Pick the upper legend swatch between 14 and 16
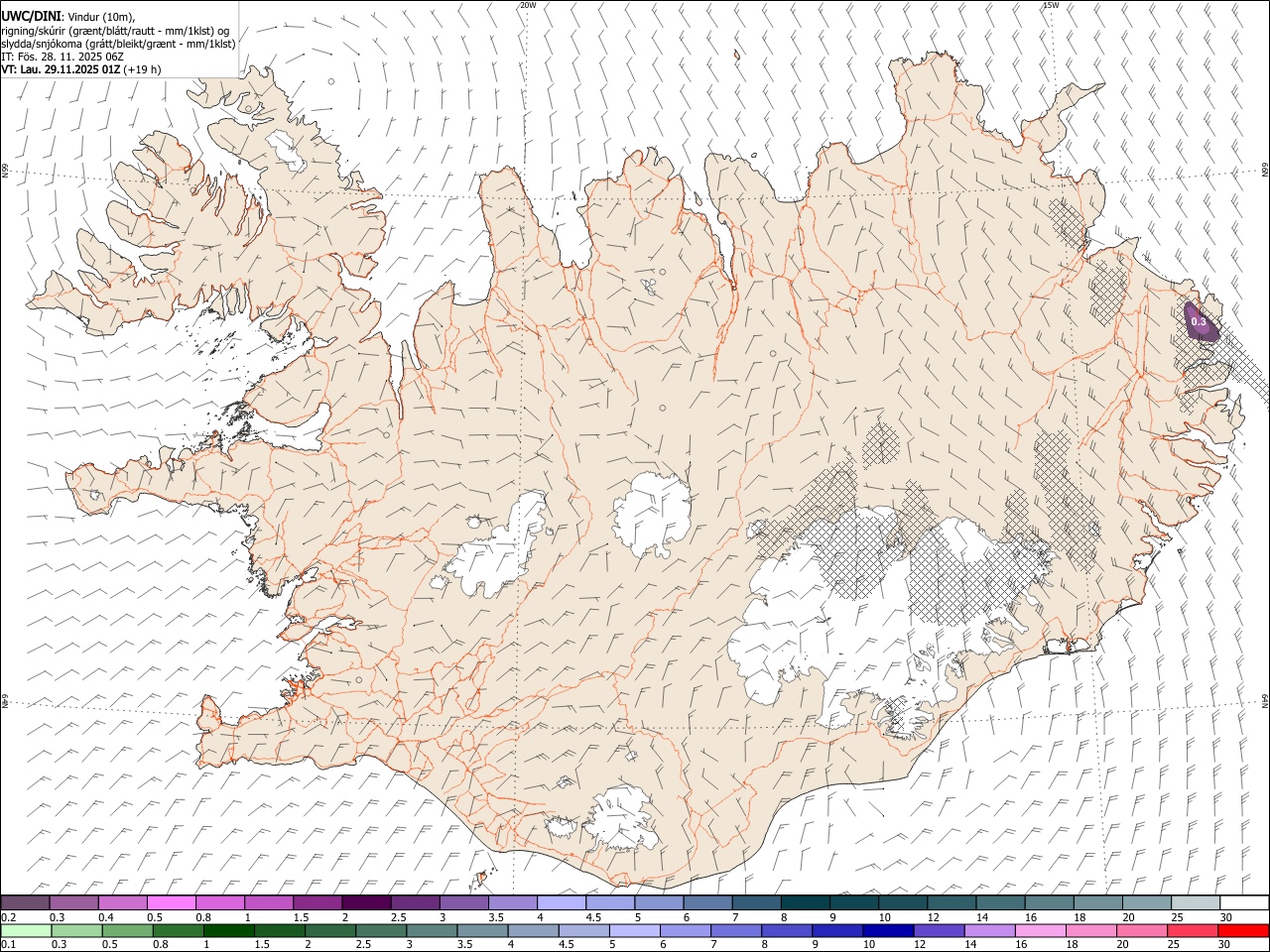Viewport: 1270px width, 952px height. (1000, 902)
